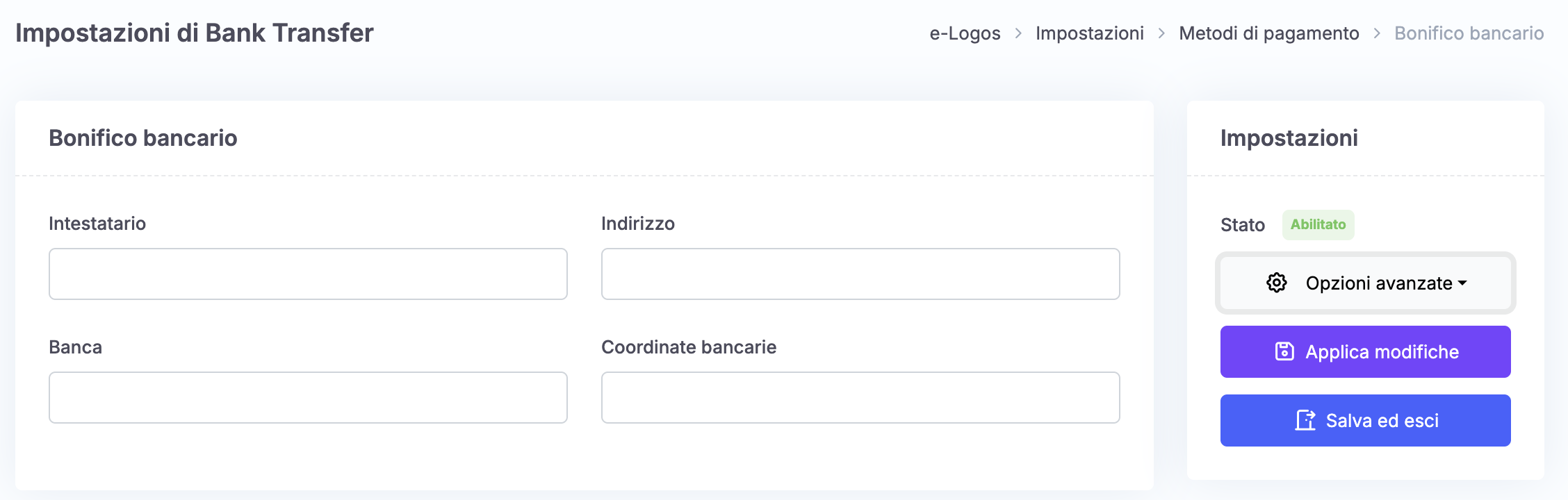The height and width of the screenshot is (500, 1568).
Task: Focus the Intestatario input field
Action: point(308,274)
